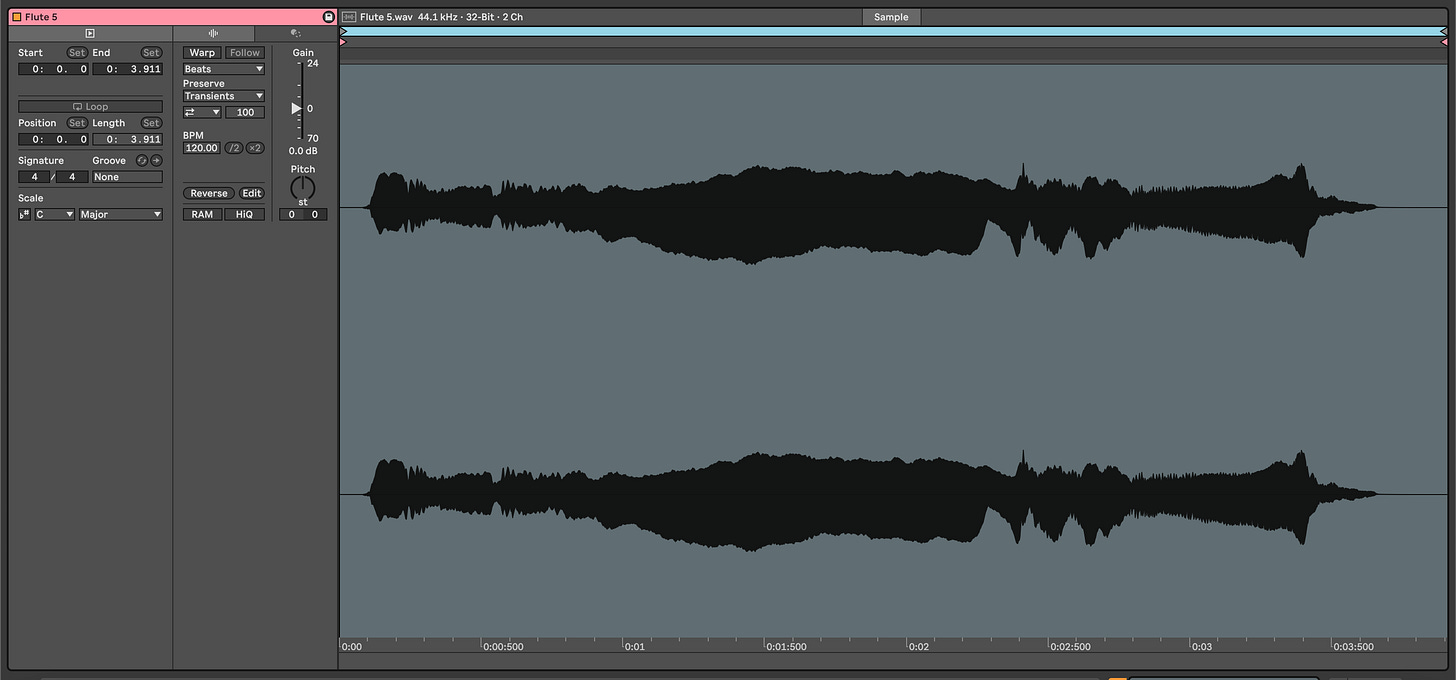Click the pitch cents field
The height and width of the screenshot is (680, 1456).
pos(315,214)
